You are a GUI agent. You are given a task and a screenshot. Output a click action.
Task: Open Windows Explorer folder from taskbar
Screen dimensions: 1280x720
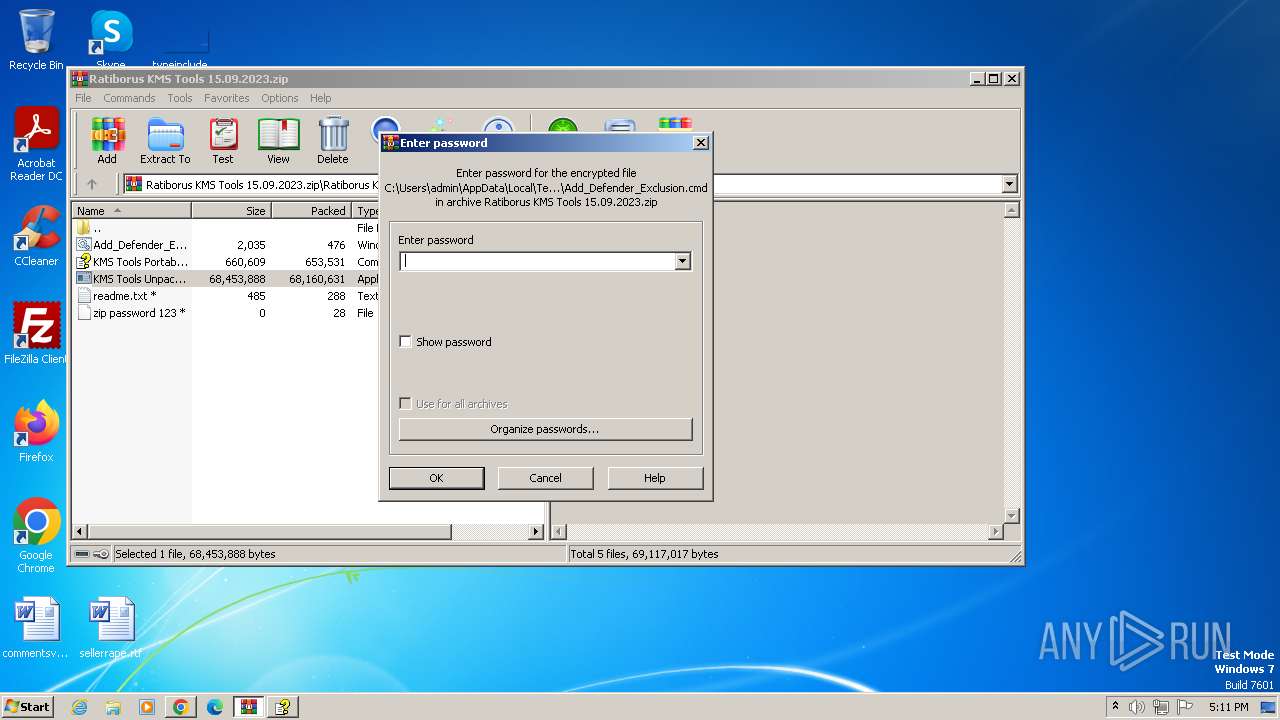tap(113, 707)
